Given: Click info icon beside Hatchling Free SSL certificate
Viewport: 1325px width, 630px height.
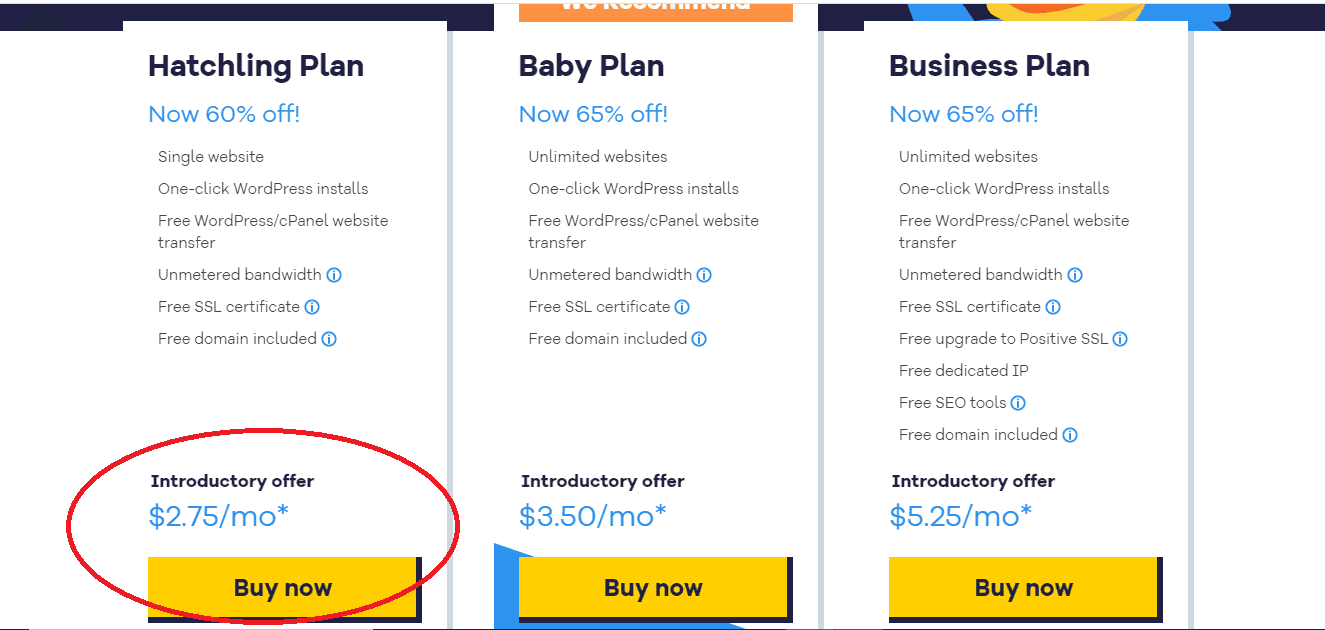Looking at the screenshot, I should (x=312, y=307).
